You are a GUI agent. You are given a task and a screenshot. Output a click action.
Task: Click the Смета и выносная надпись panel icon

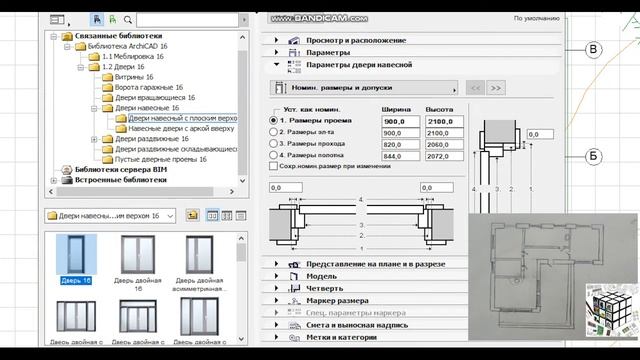[294, 325]
